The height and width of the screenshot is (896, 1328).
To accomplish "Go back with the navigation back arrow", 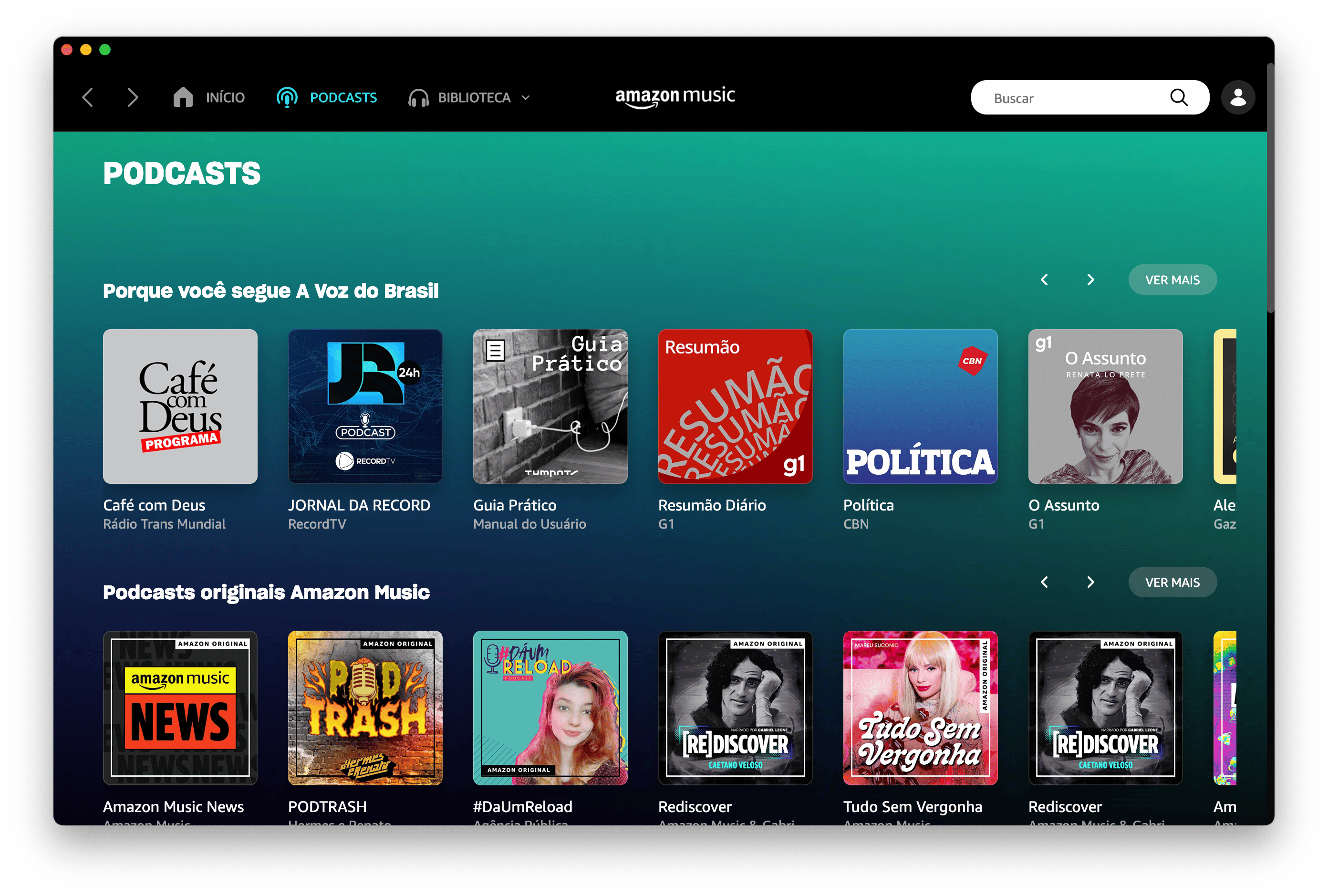I will click(x=87, y=98).
